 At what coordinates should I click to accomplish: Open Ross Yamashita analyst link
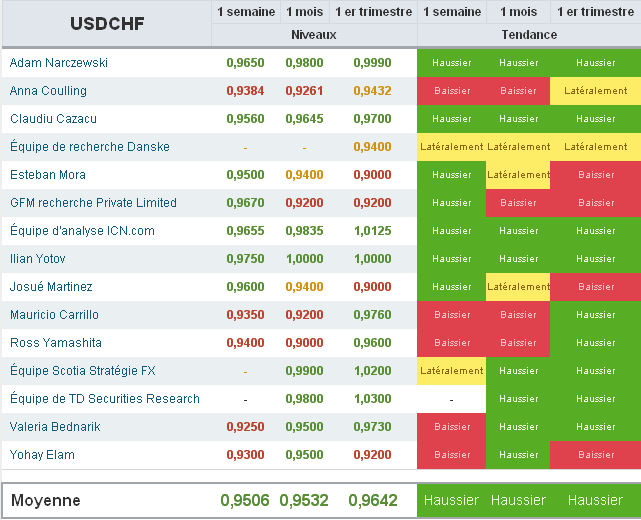tap(56, 343)
